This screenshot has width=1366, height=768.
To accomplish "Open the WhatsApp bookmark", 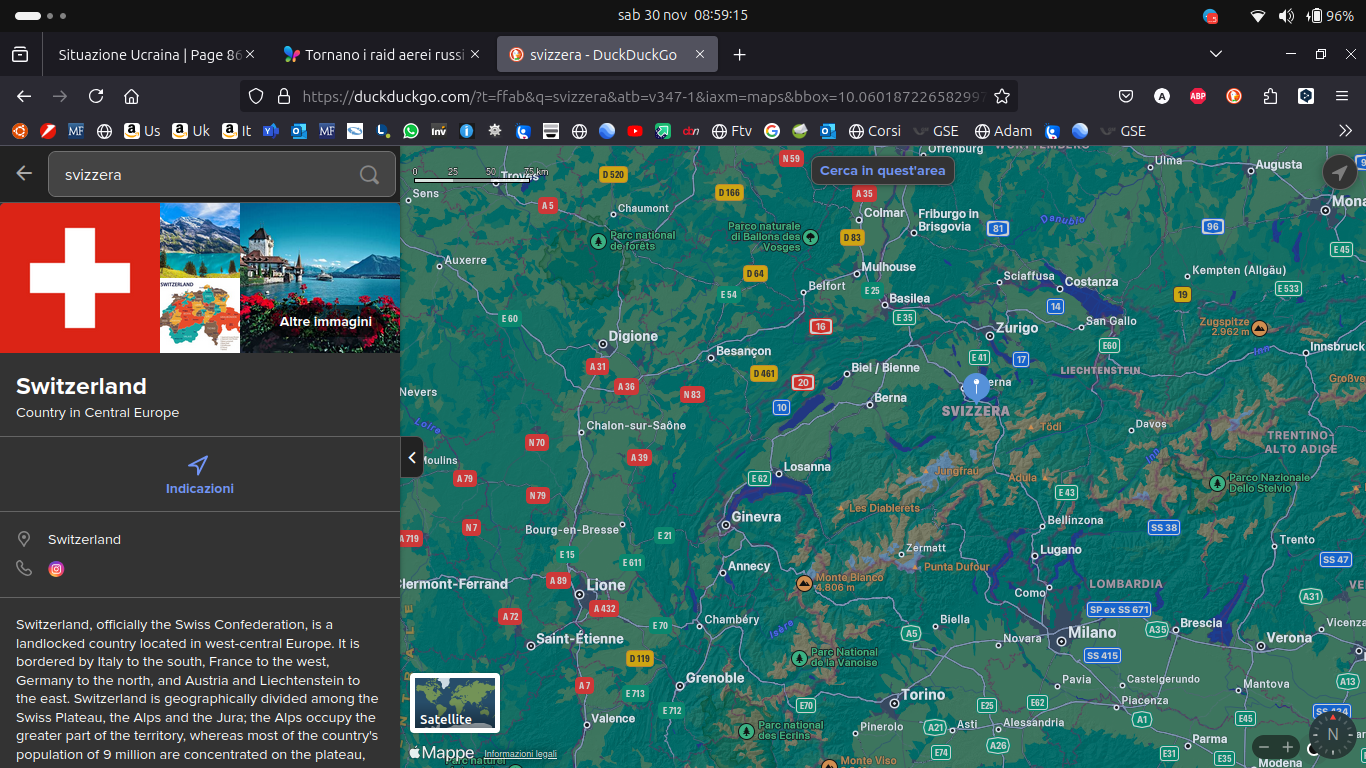I will coord(411,131).
